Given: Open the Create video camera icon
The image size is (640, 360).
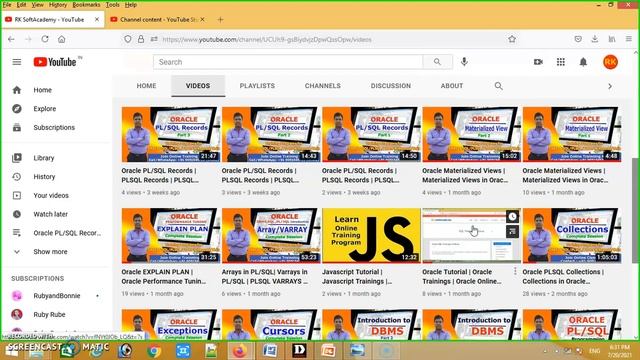Looking at the screenshot, I should tap(538, 62).
